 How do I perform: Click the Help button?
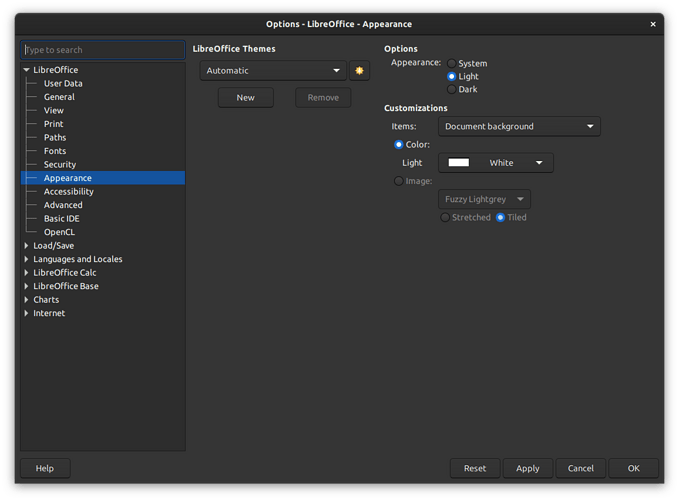tap(45, 468)
